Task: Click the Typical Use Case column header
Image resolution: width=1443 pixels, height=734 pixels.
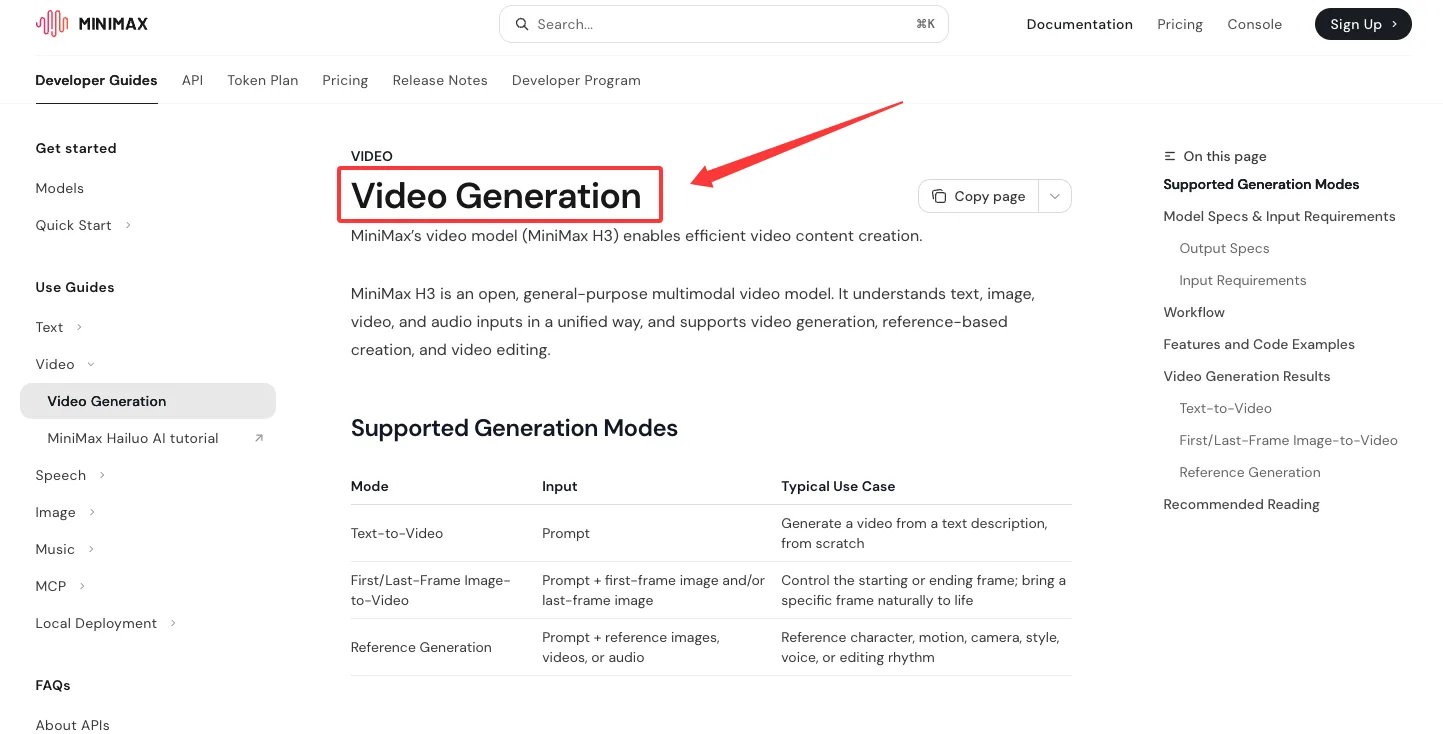Action: [x=838, y=486]
